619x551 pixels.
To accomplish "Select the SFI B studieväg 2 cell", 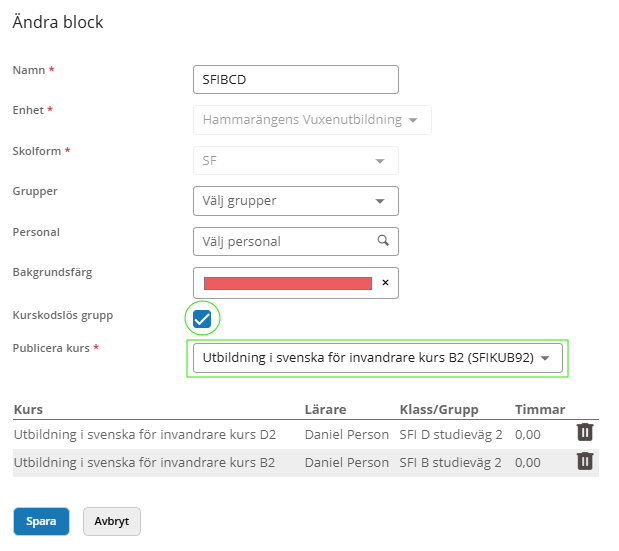I will pos(450,462).
